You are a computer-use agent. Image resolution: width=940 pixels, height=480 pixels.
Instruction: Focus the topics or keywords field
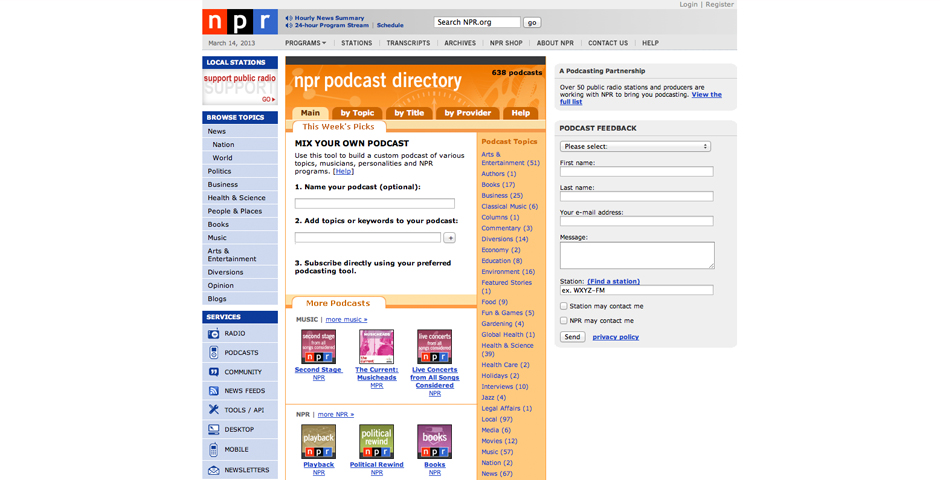(x=367, y=238)
